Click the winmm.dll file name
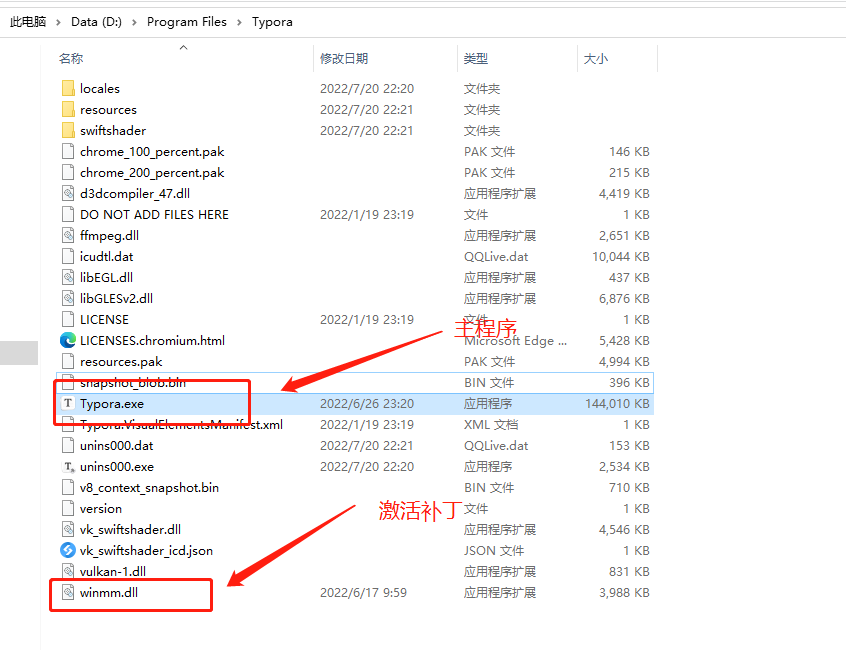 point(109,593)
